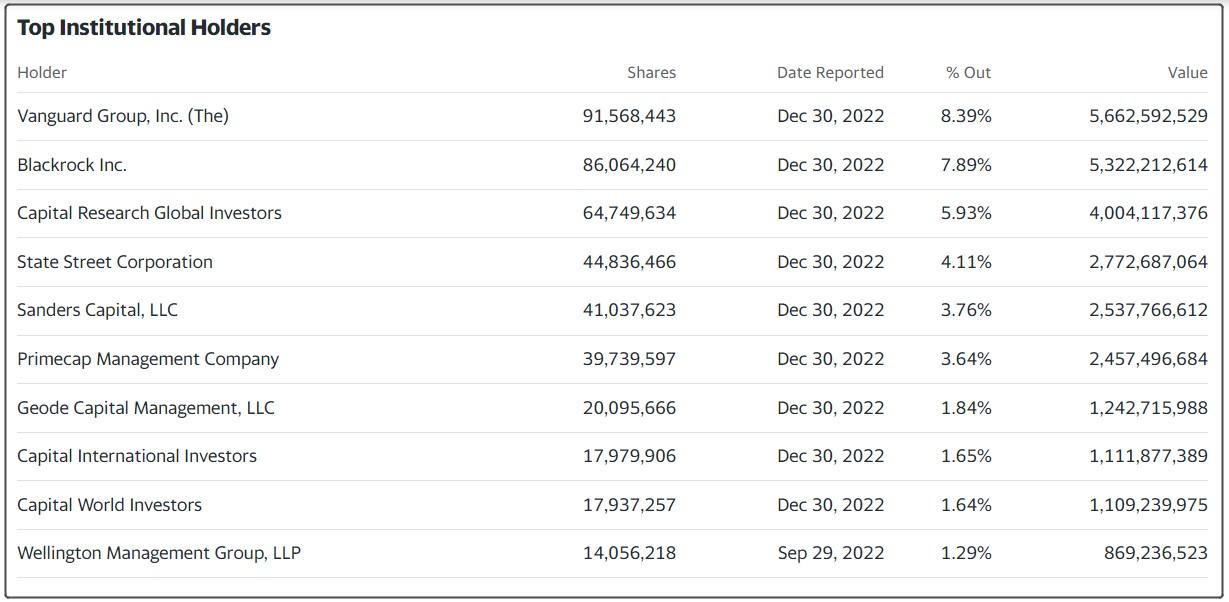Image resolution: width=1229 pixels, height=602 pixels.
Task: Click shares value 17,937,257
Action: (x=629, y=505)
